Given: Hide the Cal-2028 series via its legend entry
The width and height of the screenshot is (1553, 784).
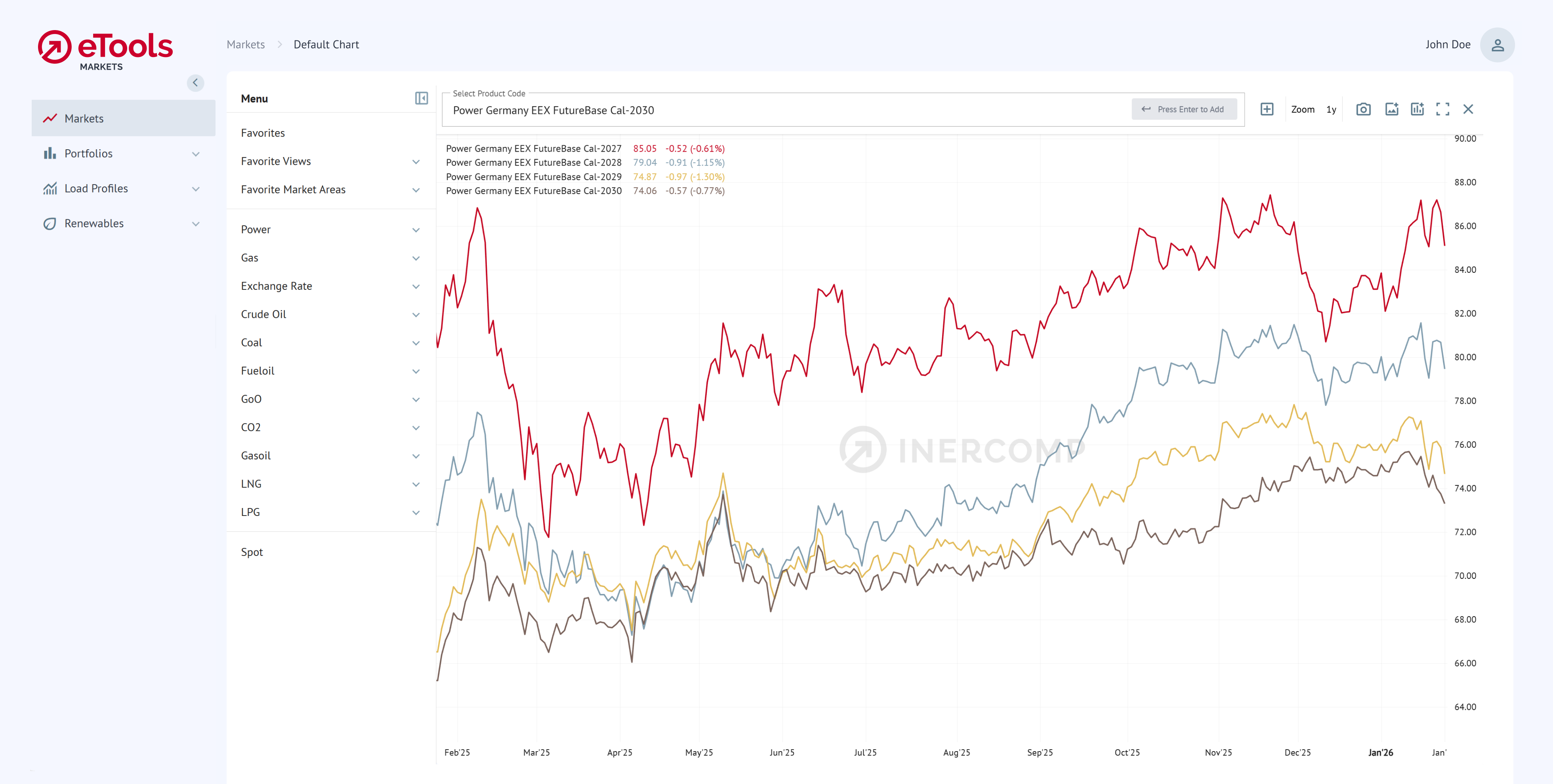Looking at the screenshot, I should [534, 162].
